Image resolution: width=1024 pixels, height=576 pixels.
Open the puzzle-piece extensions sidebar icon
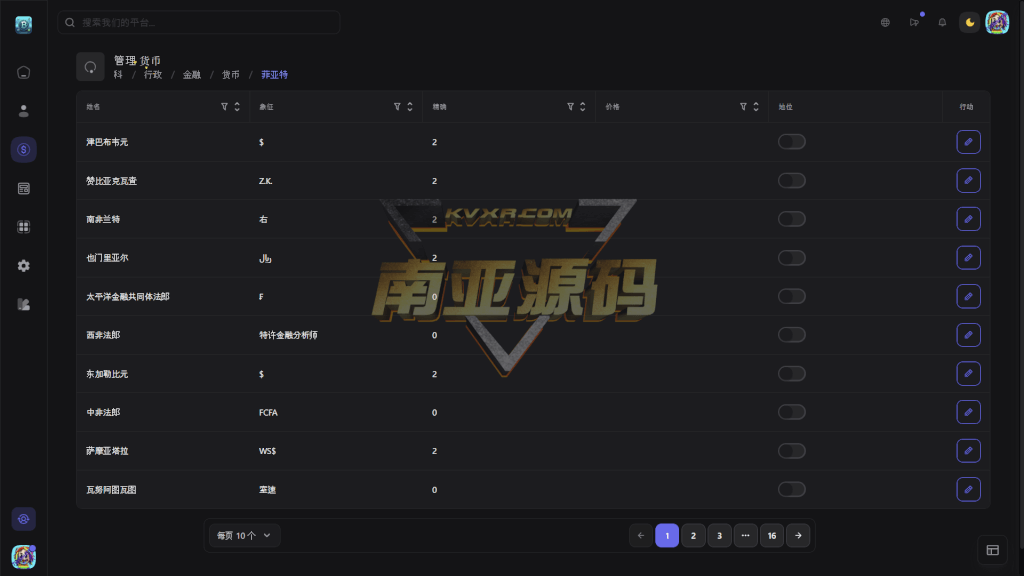pos(24,304)
